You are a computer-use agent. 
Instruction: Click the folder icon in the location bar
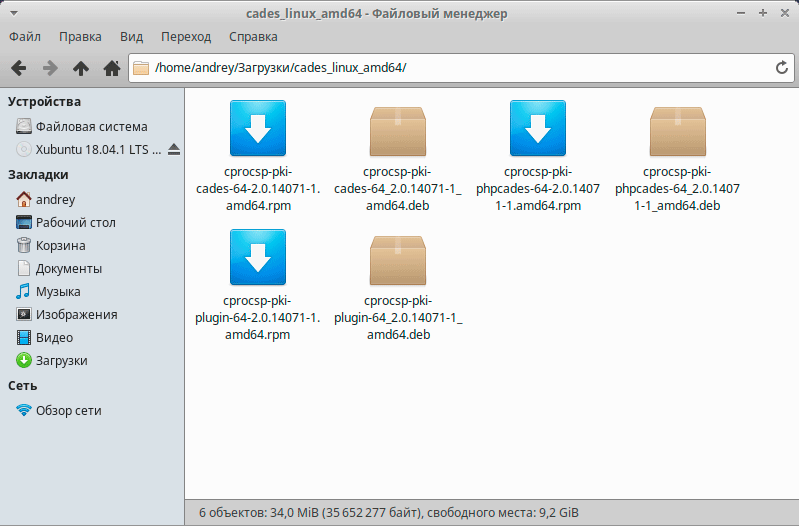[141, 67]
